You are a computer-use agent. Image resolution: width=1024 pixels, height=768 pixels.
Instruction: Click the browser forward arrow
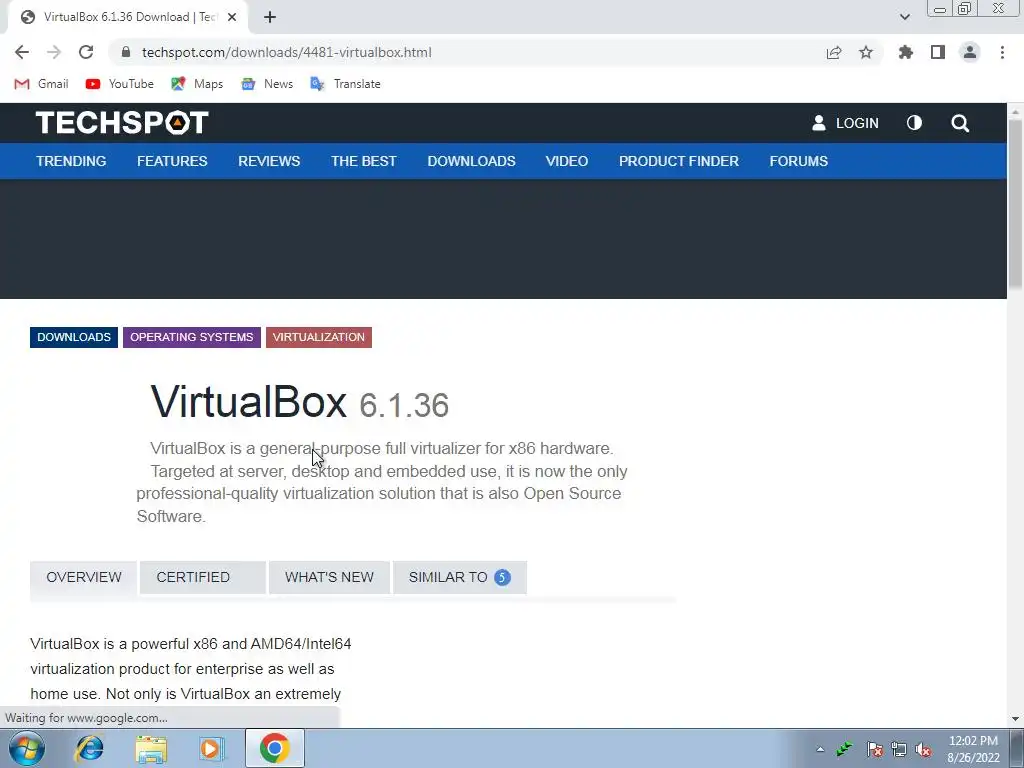54,52
